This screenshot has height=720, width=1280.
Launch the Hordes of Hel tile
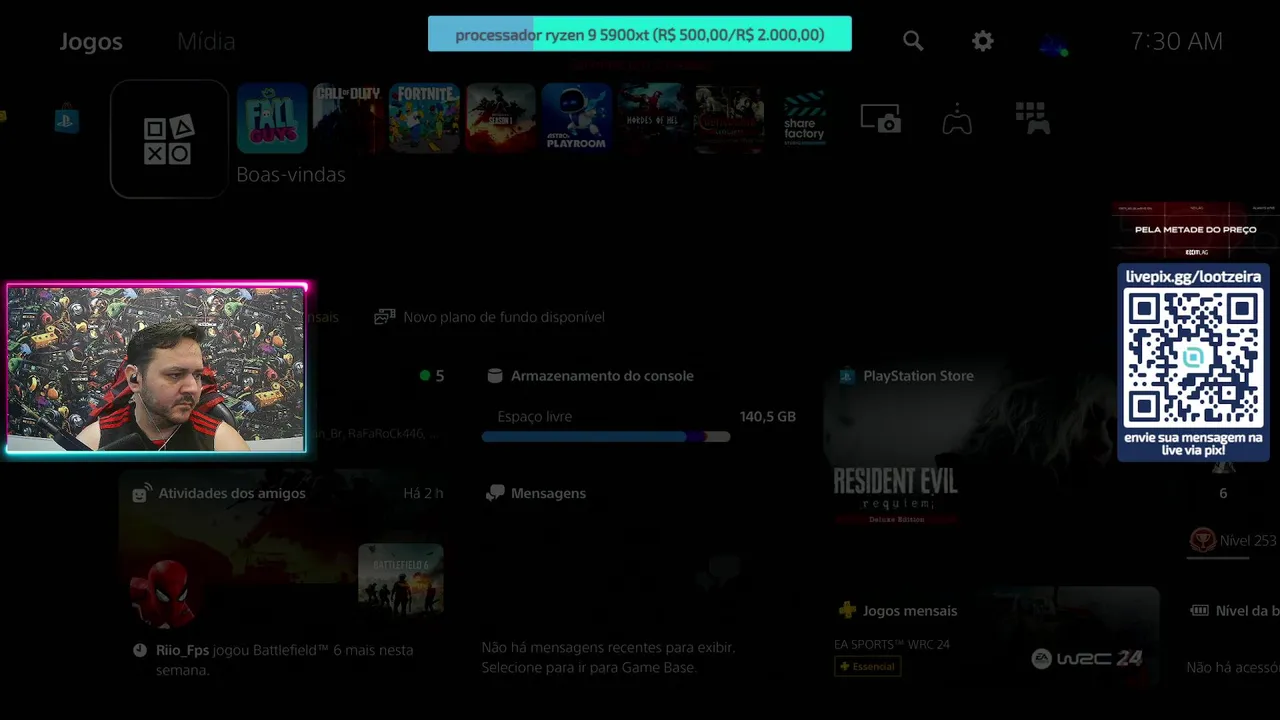[652, 118]
